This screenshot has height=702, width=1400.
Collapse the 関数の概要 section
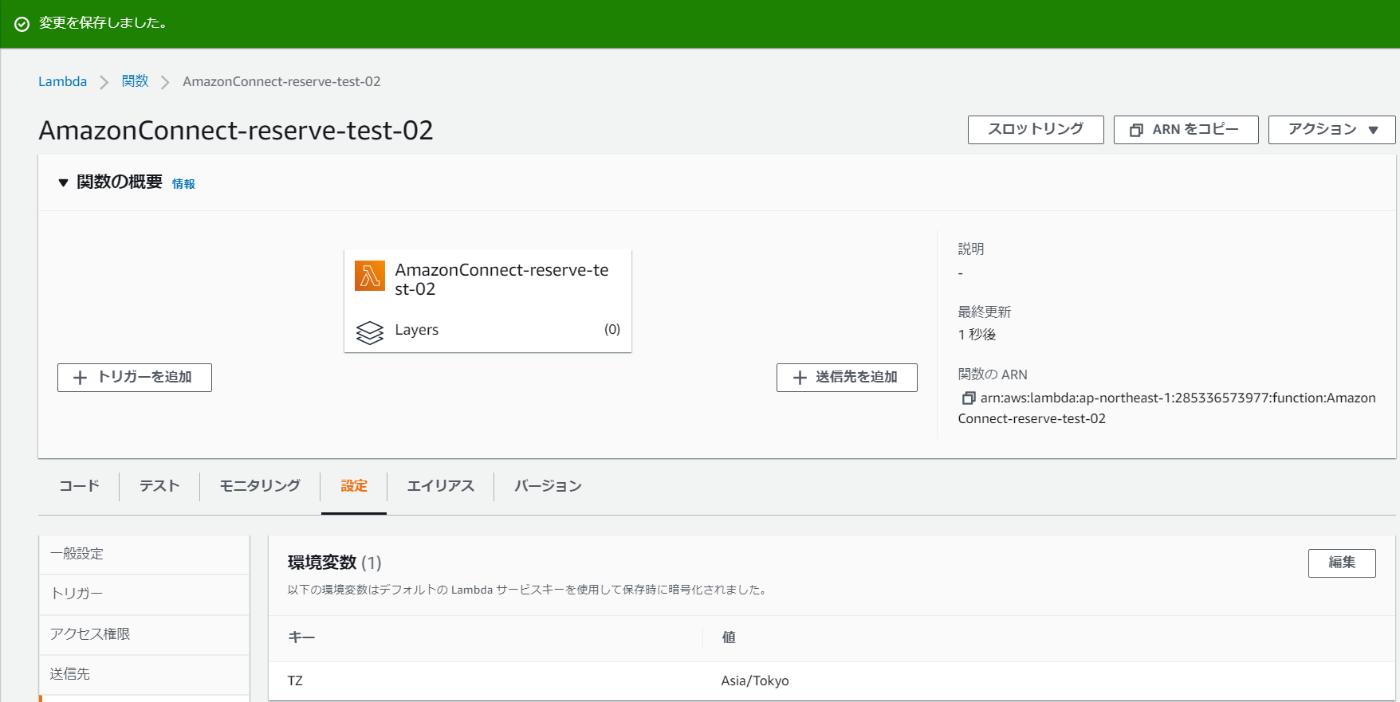(x=63, y=183)
